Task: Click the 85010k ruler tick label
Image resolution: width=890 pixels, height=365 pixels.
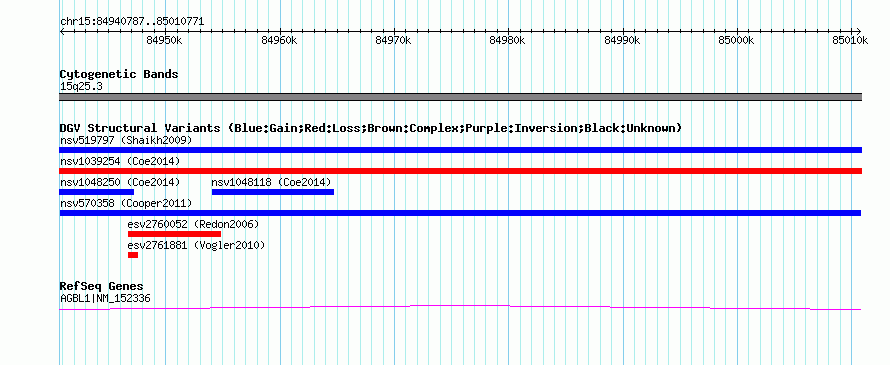Action: [x=850, y=40]
